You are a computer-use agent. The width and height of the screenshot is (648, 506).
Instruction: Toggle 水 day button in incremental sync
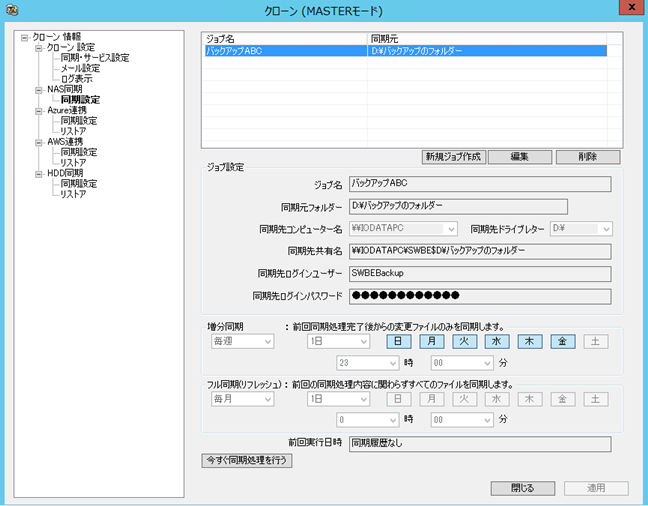point(496,341)
